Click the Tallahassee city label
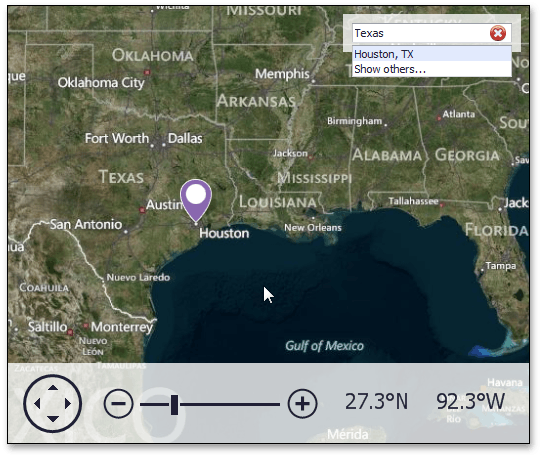543x459 pixels. [413, 201]
